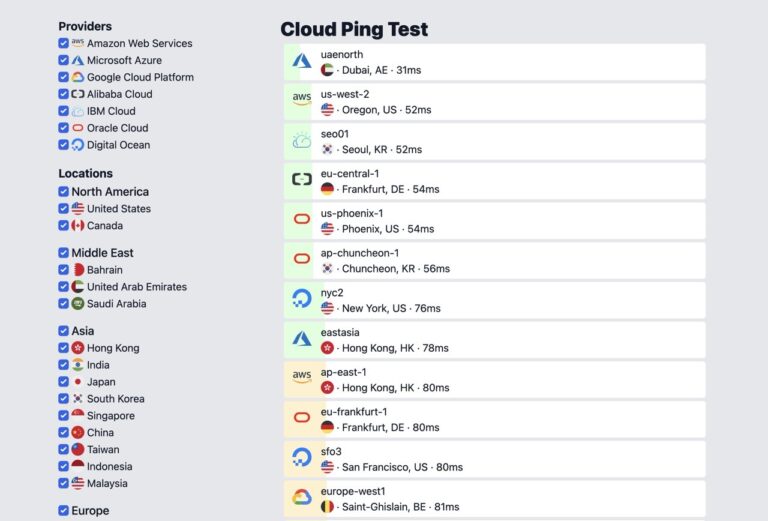Toggle the Microsoft Azure checkbox
This screenshot has height=521, width=768.
(x=64, y=60)
